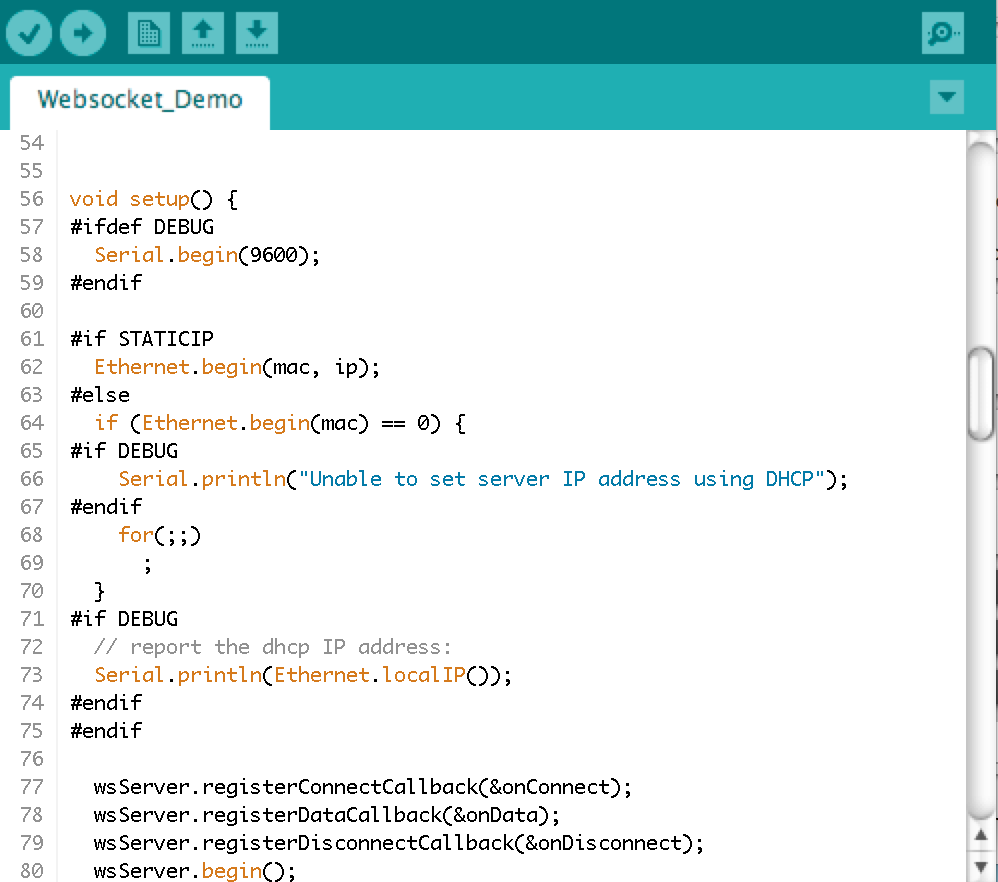Image resolution: width=998 pixels, height=882 pixels.
Task: Click '#if DEBUG' on line 71
Action: [x=124, y=619]
